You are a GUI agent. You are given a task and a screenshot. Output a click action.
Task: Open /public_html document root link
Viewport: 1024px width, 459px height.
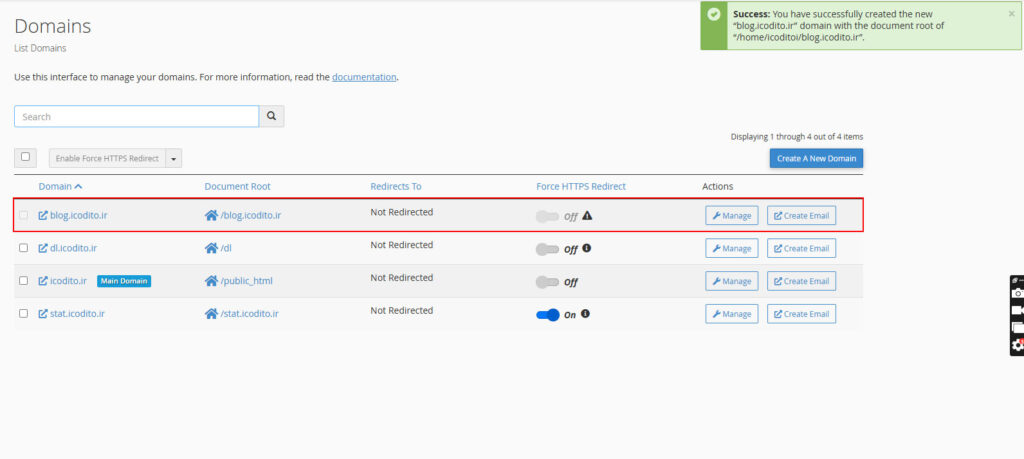click(246, 281)
